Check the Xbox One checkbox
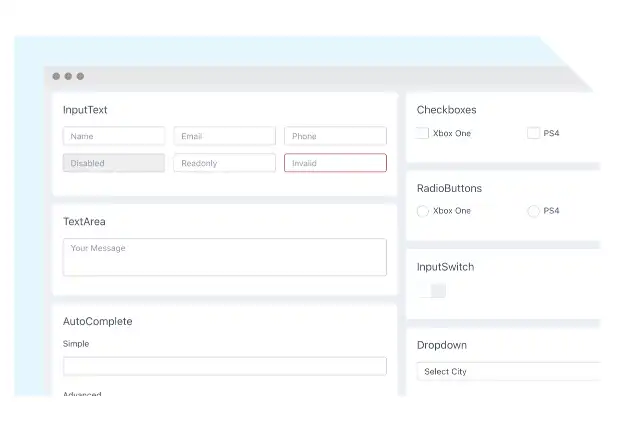619x443 pixels. click(x=422, y=133)
